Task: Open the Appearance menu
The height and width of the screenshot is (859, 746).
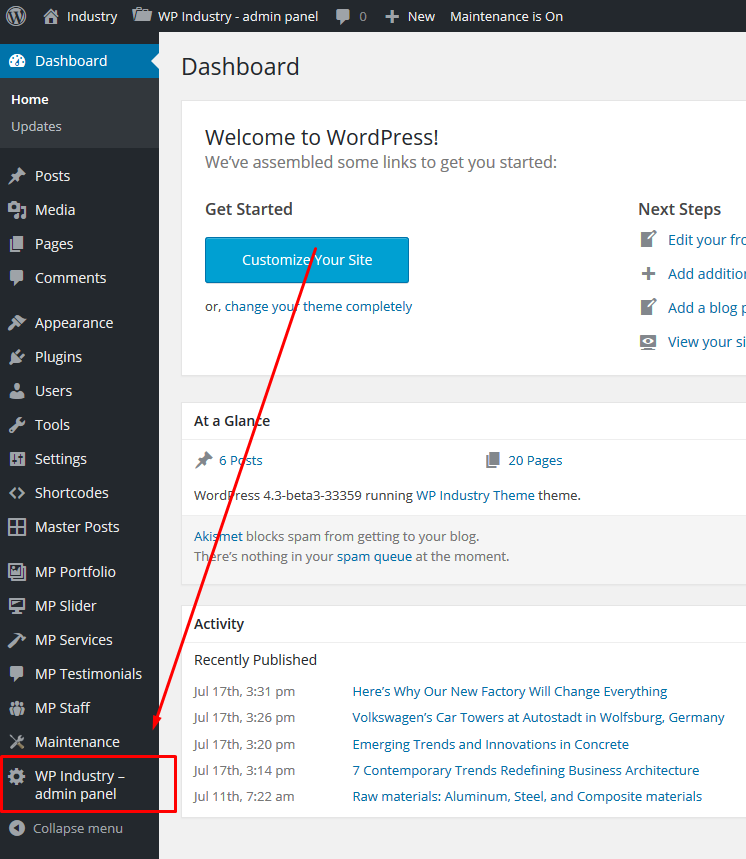Action: [73, 323]
